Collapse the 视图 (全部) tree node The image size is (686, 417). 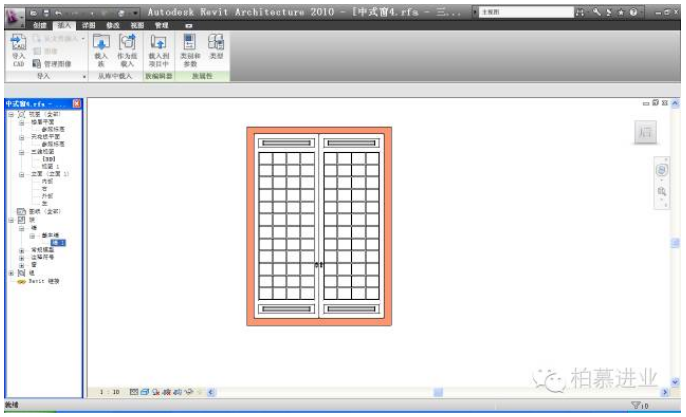pyautogui.click(x=11, y=114)
